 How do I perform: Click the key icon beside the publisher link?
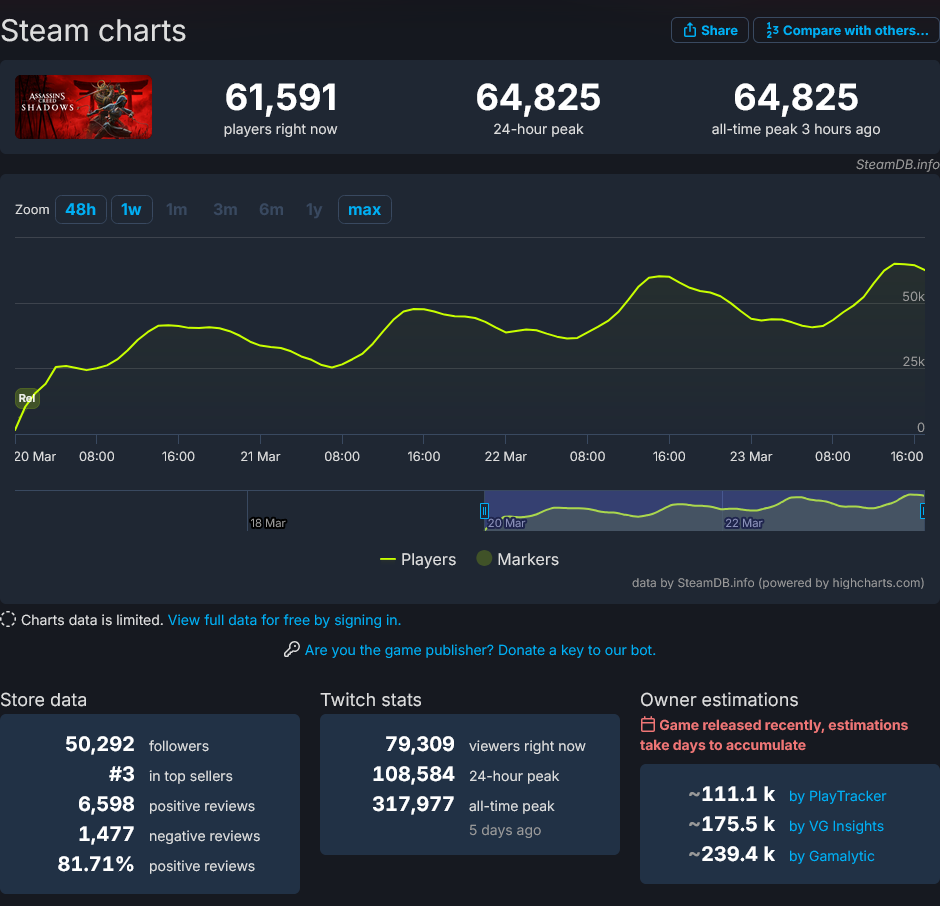[x=292, y=649]
